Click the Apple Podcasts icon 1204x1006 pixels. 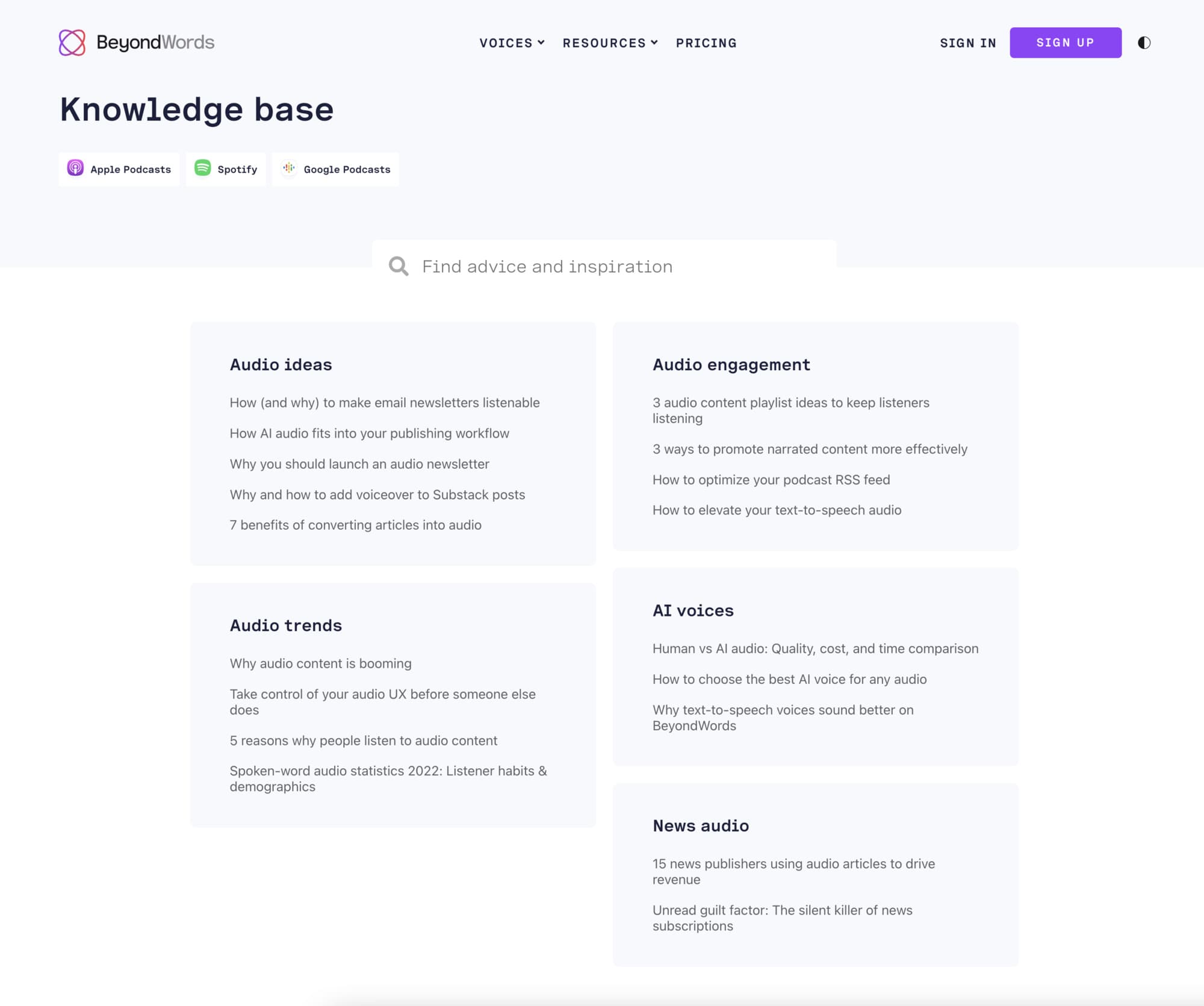(75, 168)
